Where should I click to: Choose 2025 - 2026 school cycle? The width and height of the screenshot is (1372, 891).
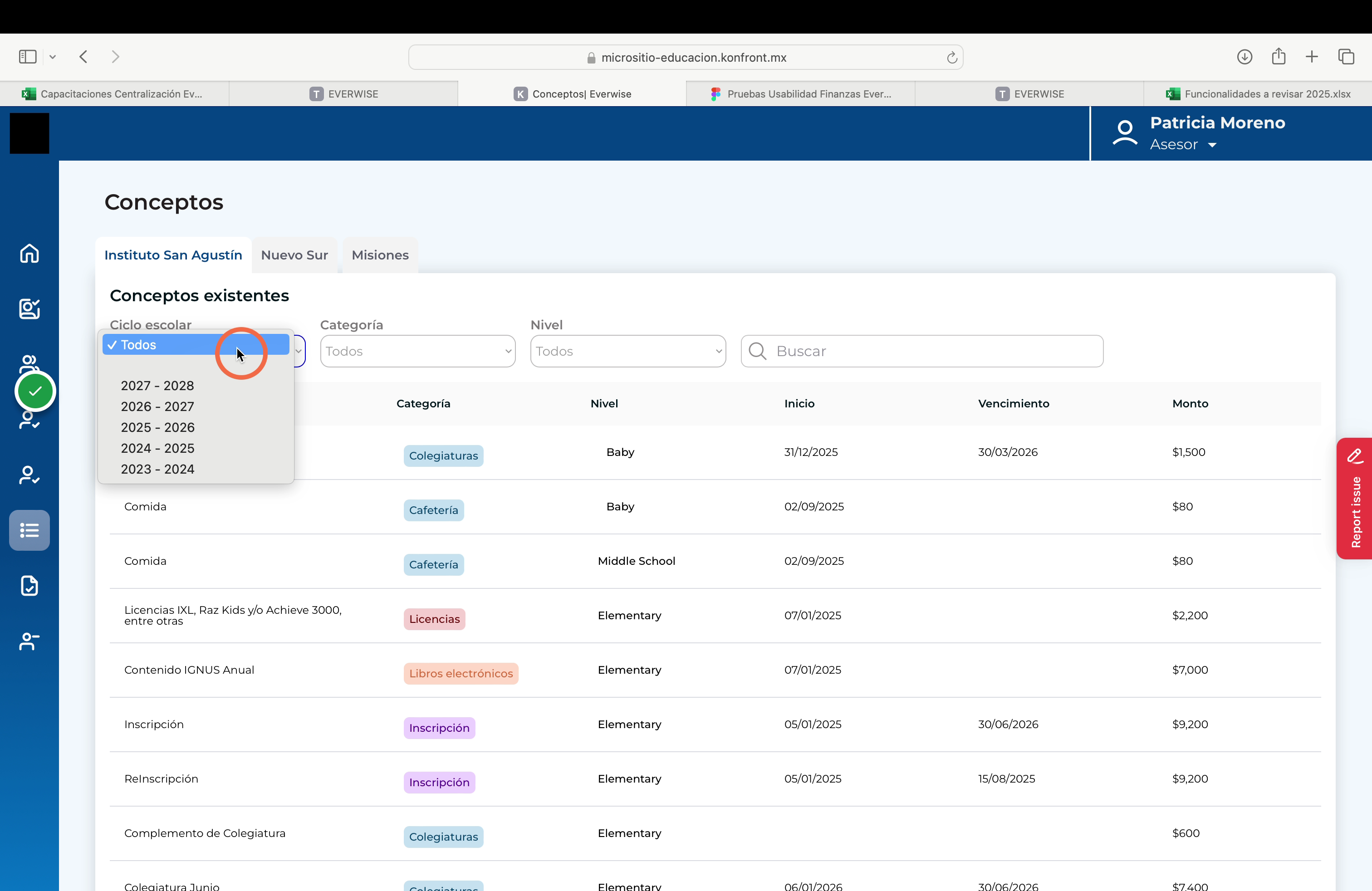157,427
